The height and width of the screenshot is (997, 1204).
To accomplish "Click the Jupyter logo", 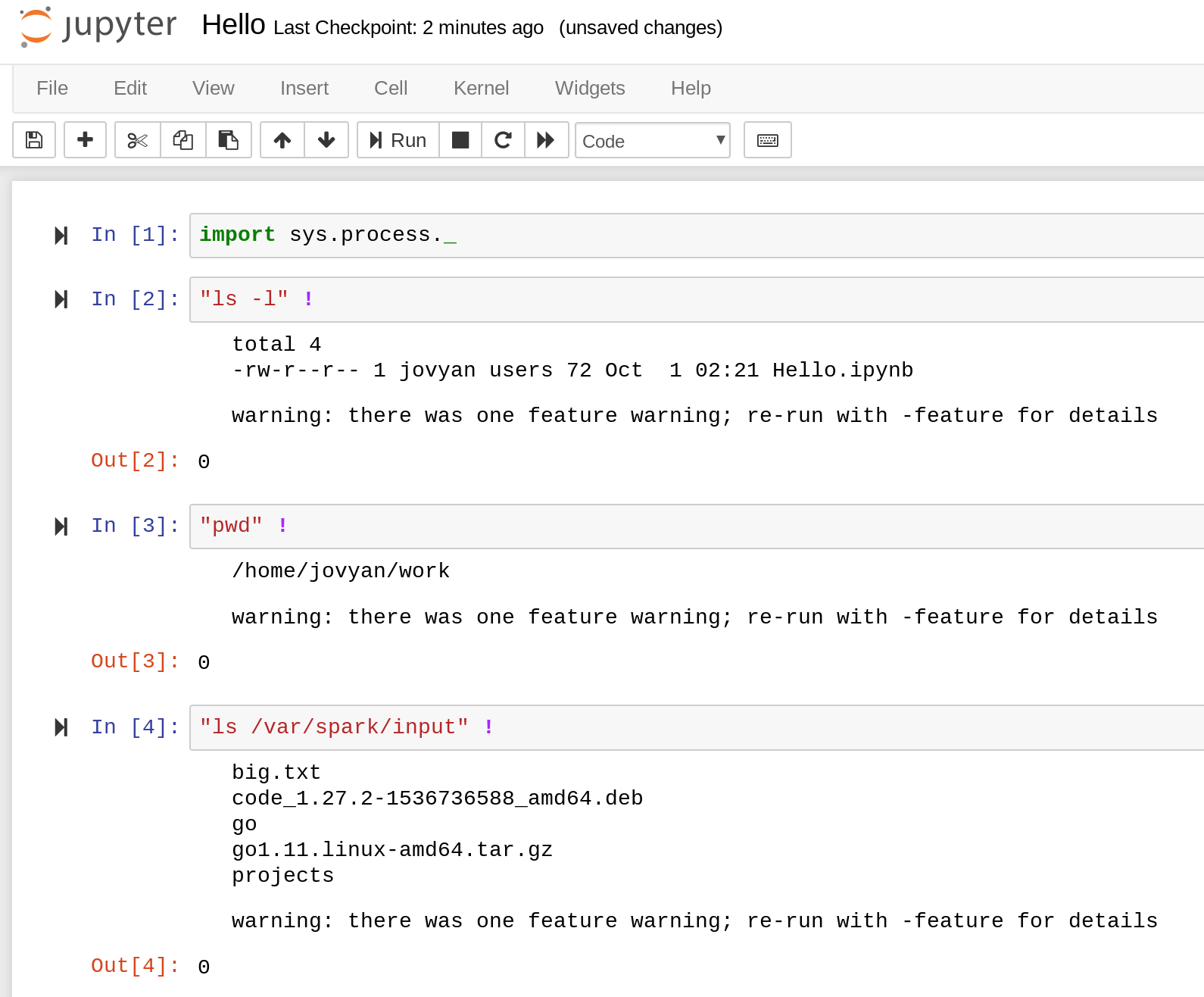I will pyautogui.click(x=98, y=27).
